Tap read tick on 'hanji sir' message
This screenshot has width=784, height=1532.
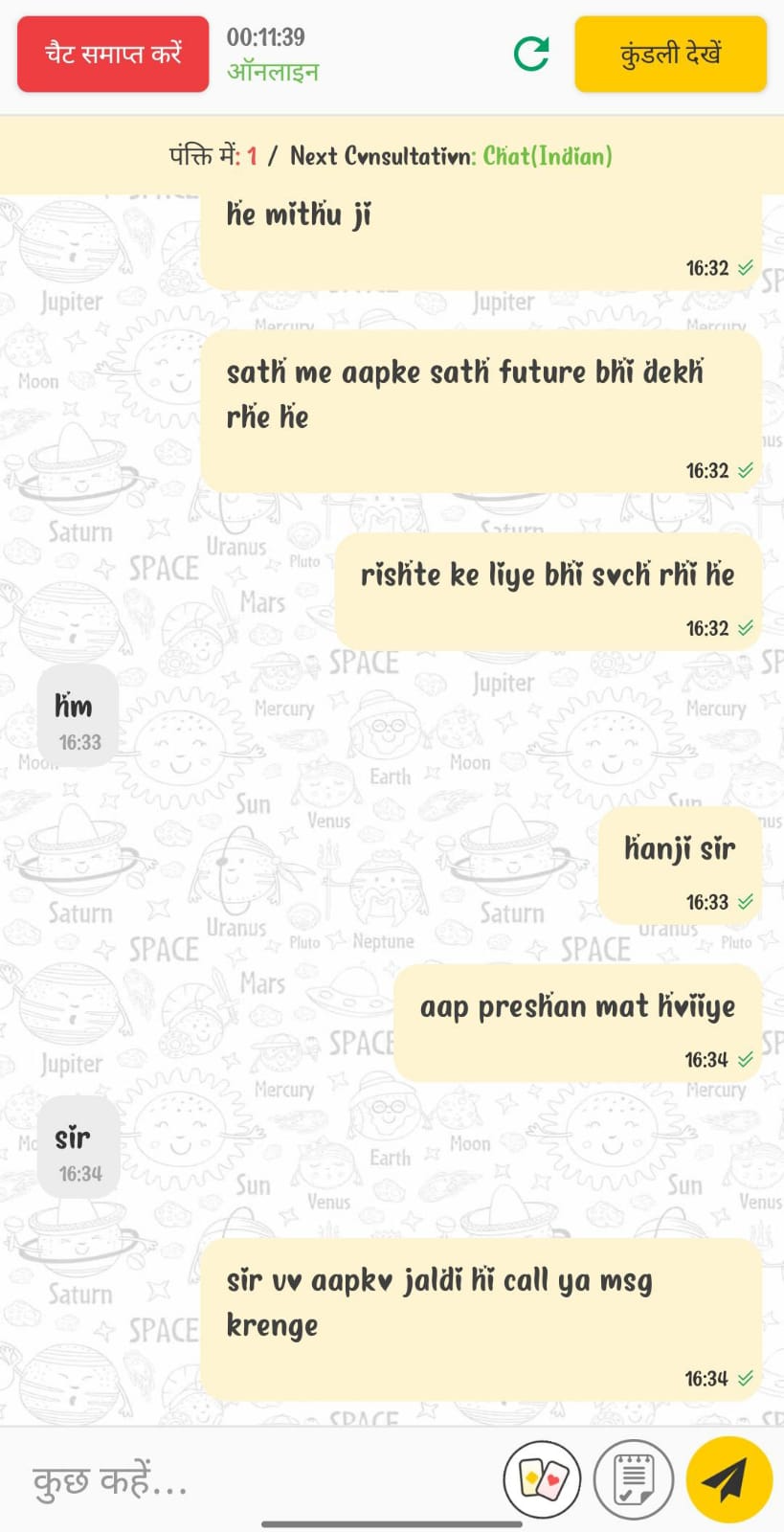[745, 902]
